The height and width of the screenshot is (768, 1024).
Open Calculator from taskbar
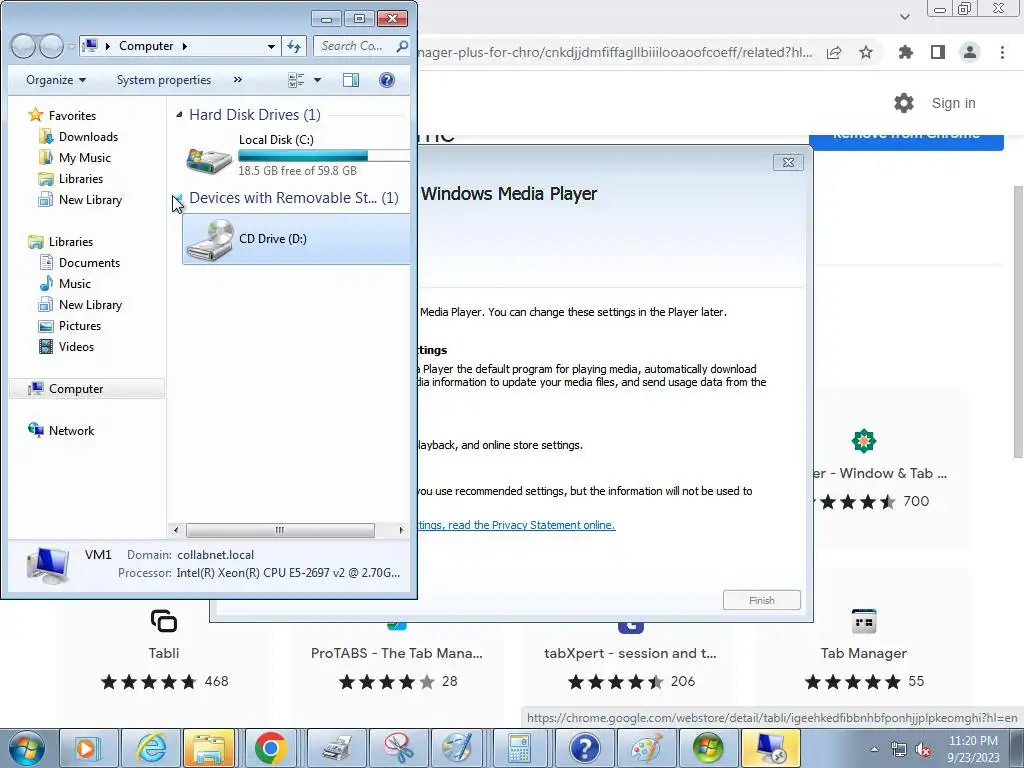(x=520, y=748)
